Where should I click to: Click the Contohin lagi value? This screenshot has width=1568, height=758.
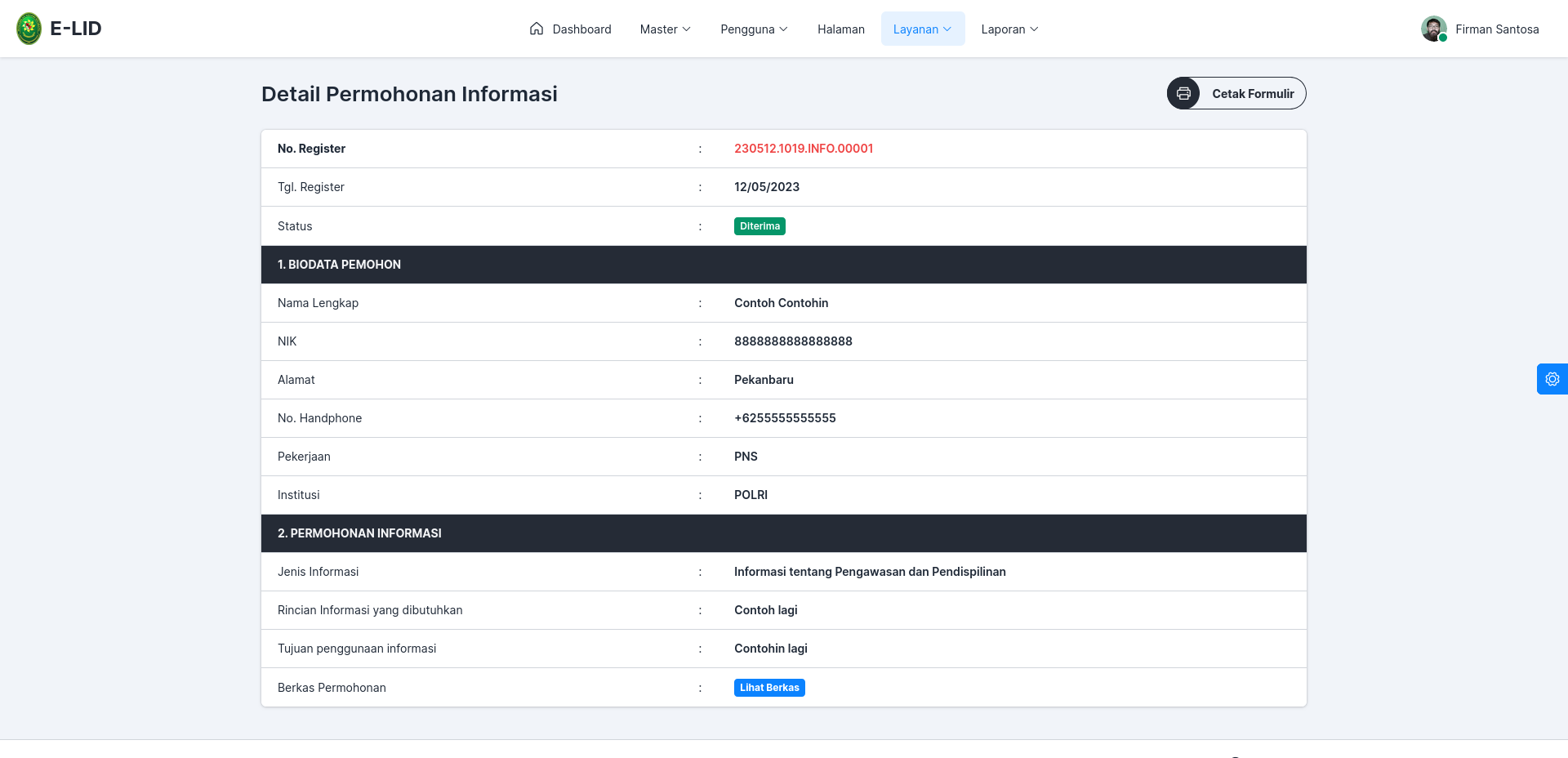[x=770, y=649]
